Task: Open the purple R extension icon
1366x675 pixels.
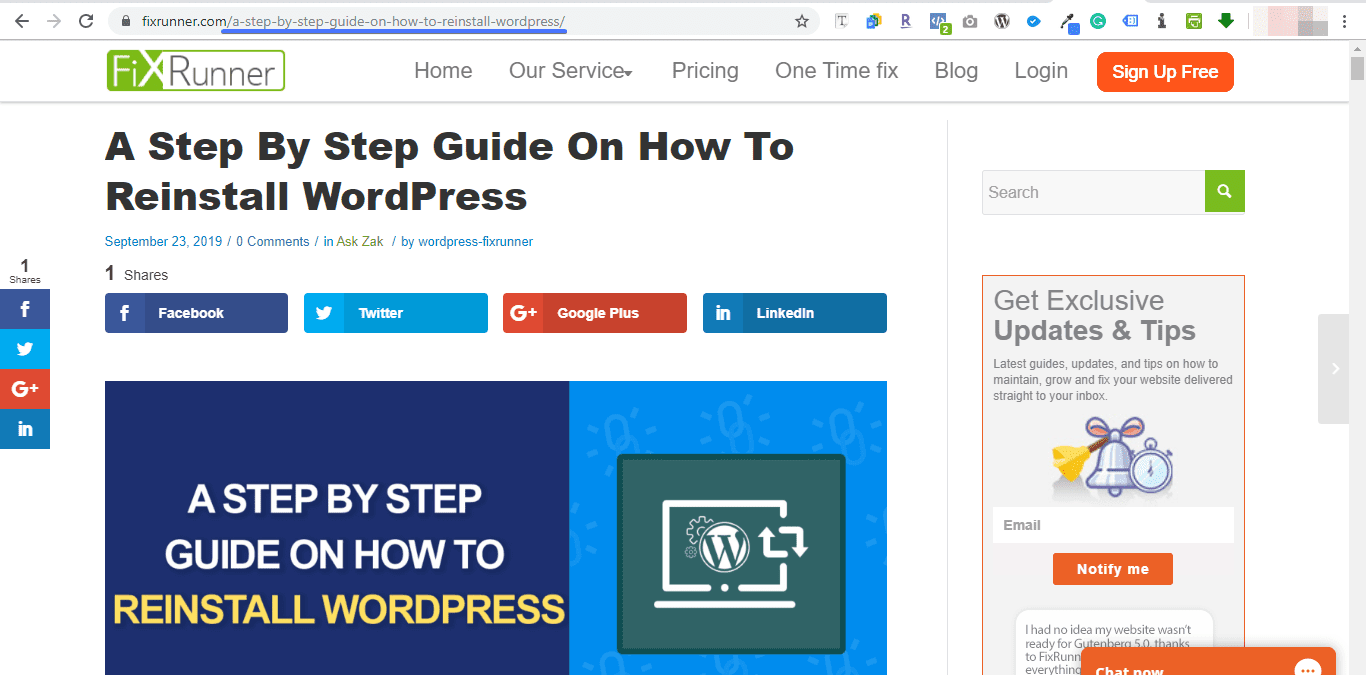Action: click(x=906, y=21)
